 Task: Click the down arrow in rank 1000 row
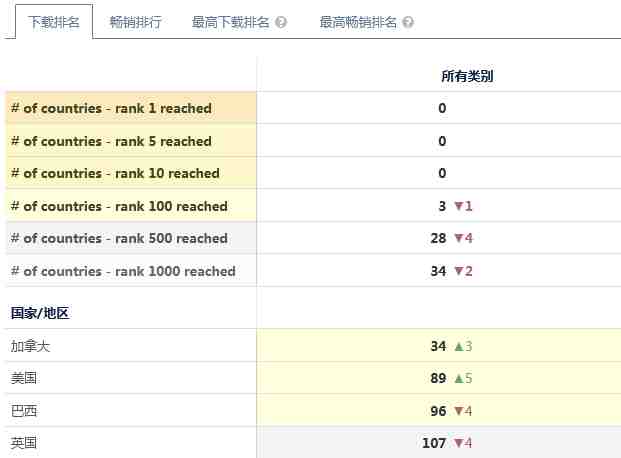tap(459, 271)
